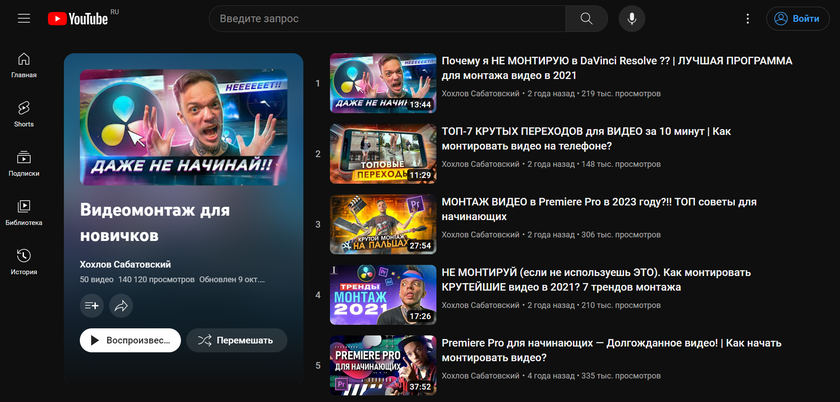Click the Видеомонтаж для новичков playlist title
This screenshot has width=840, height=402.
(155, 223)
